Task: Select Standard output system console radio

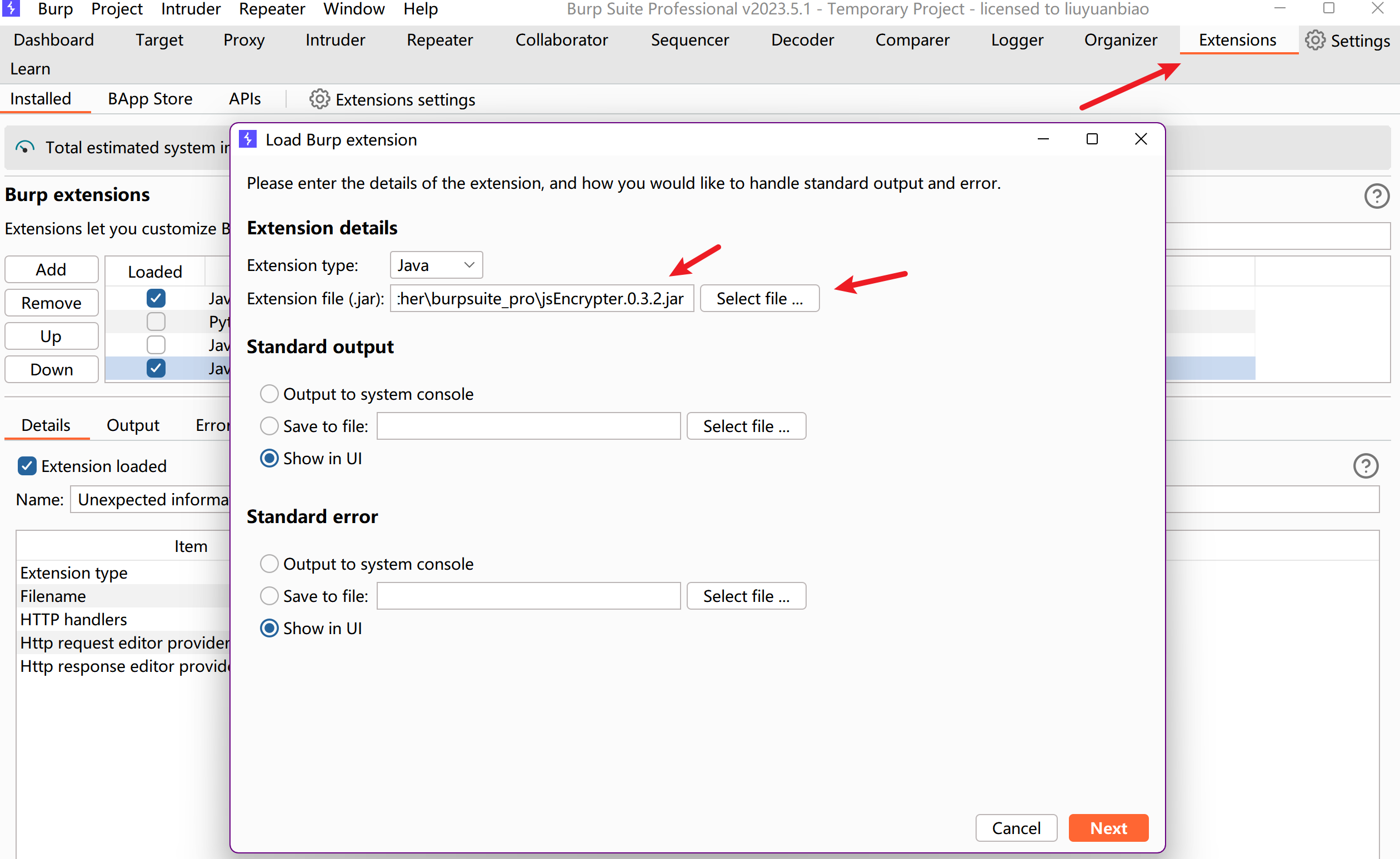Action: tap(269, 394)
